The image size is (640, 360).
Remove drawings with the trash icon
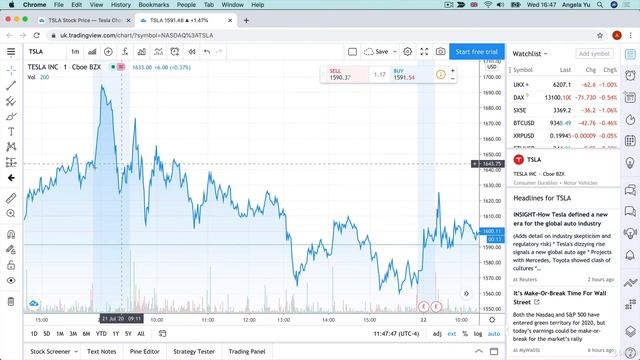[11, 302]
